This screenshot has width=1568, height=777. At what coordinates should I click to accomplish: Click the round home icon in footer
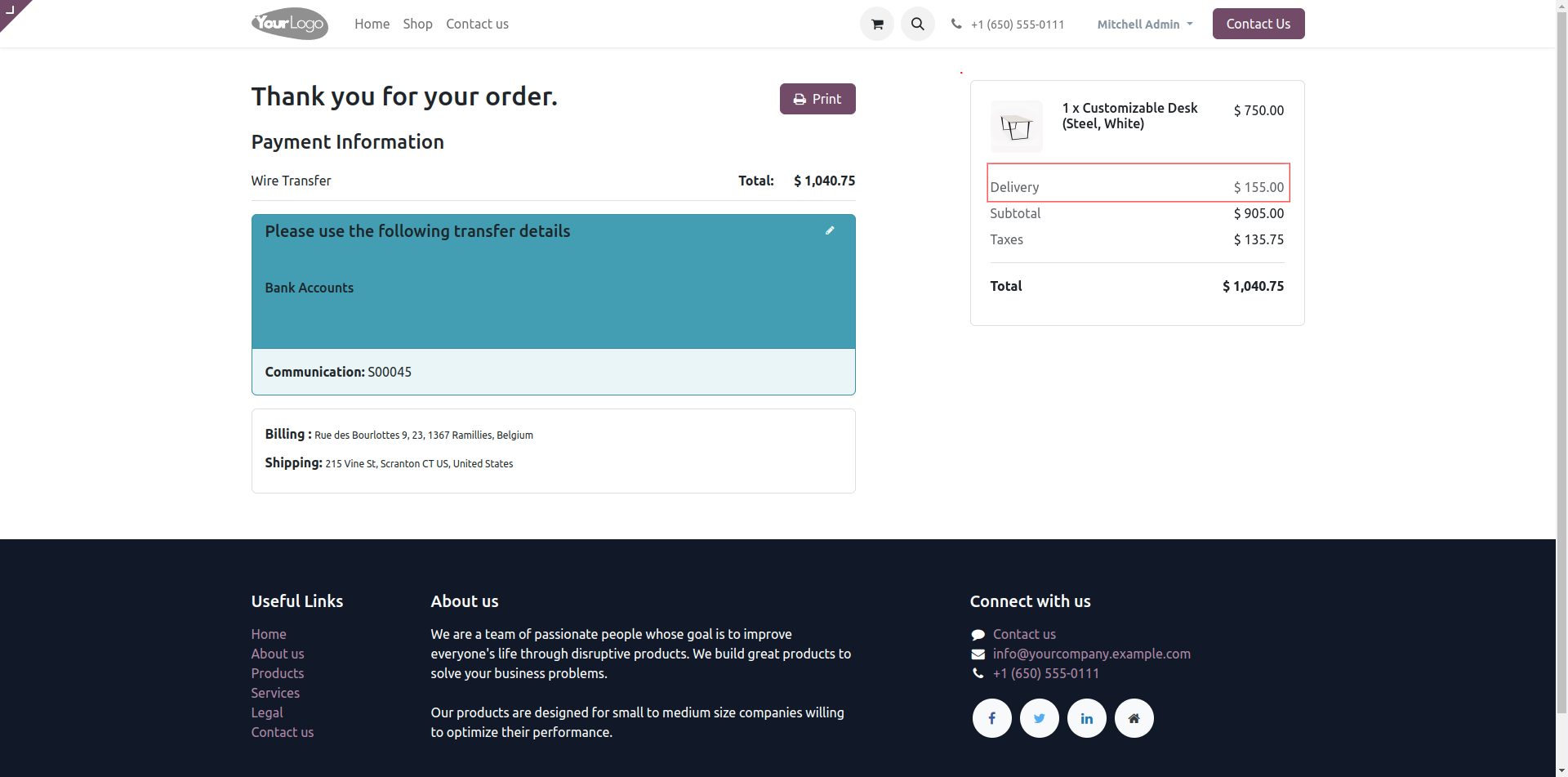coord(1134,718)
